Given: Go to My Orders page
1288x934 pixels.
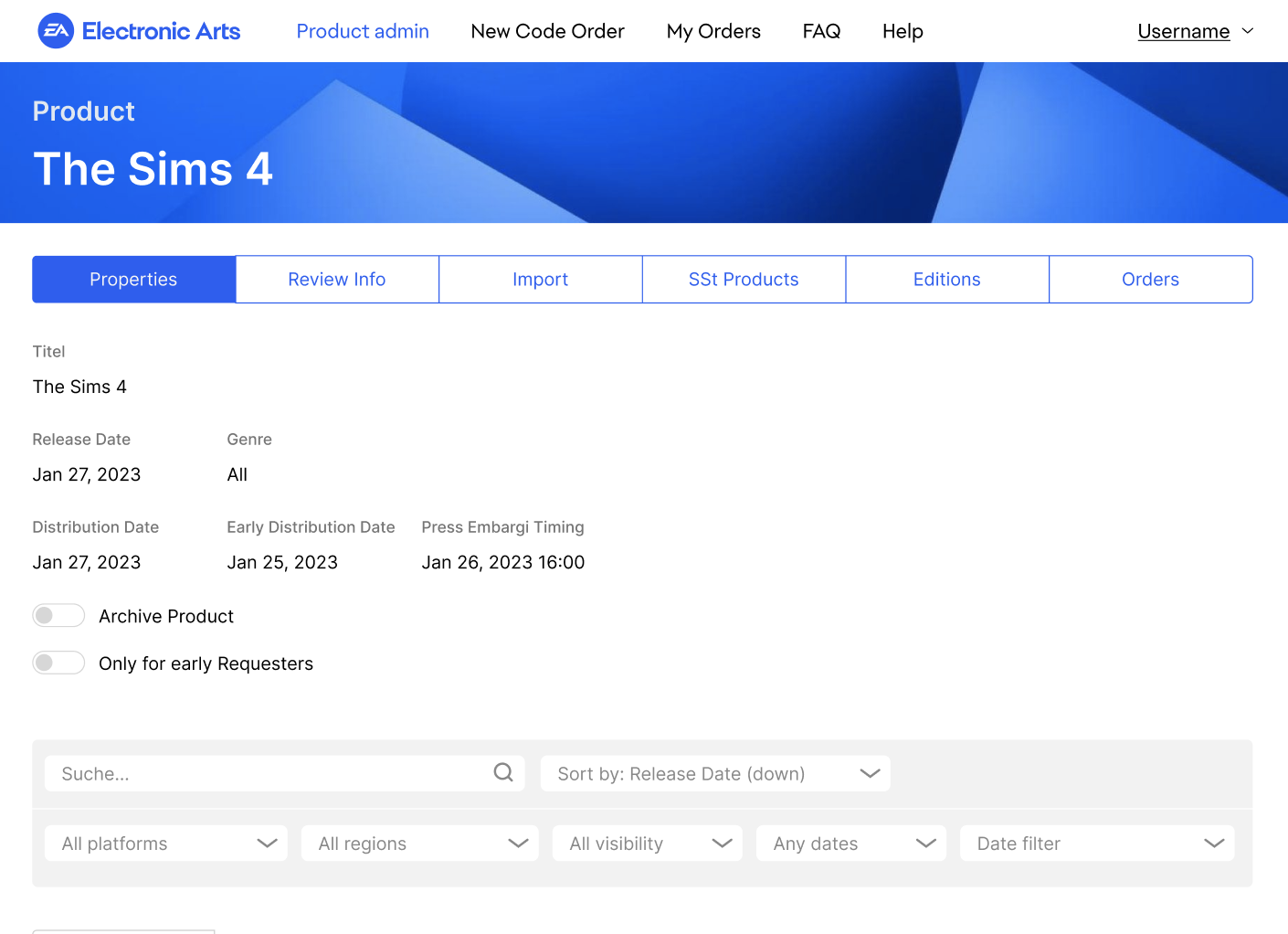Looking at the screenshot, I should tap(713, 31).
